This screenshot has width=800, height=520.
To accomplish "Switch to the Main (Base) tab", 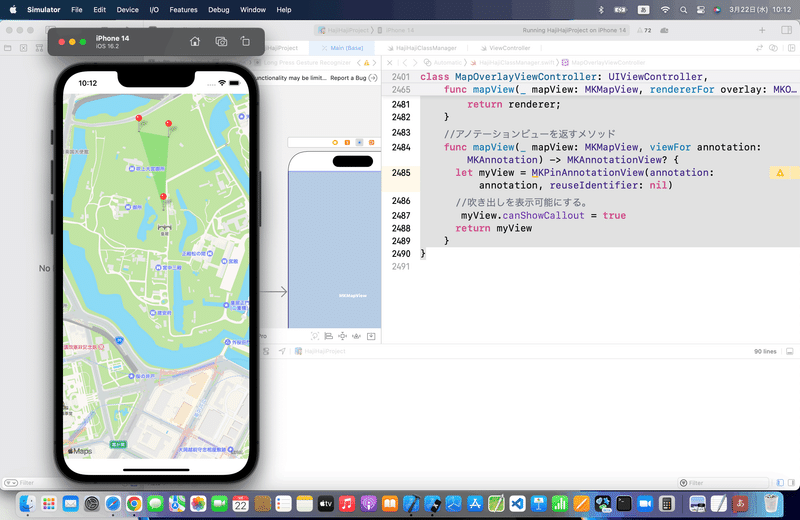I will coord(342,48).
